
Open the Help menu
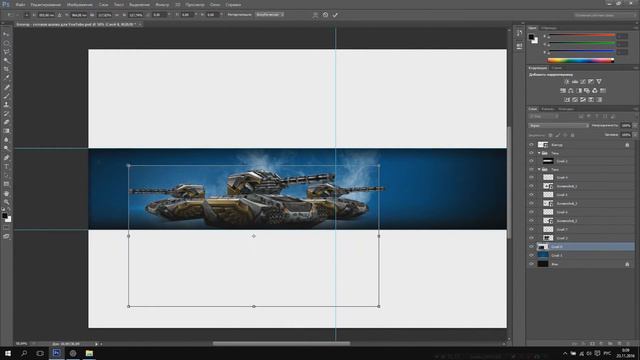pos(233,4)
